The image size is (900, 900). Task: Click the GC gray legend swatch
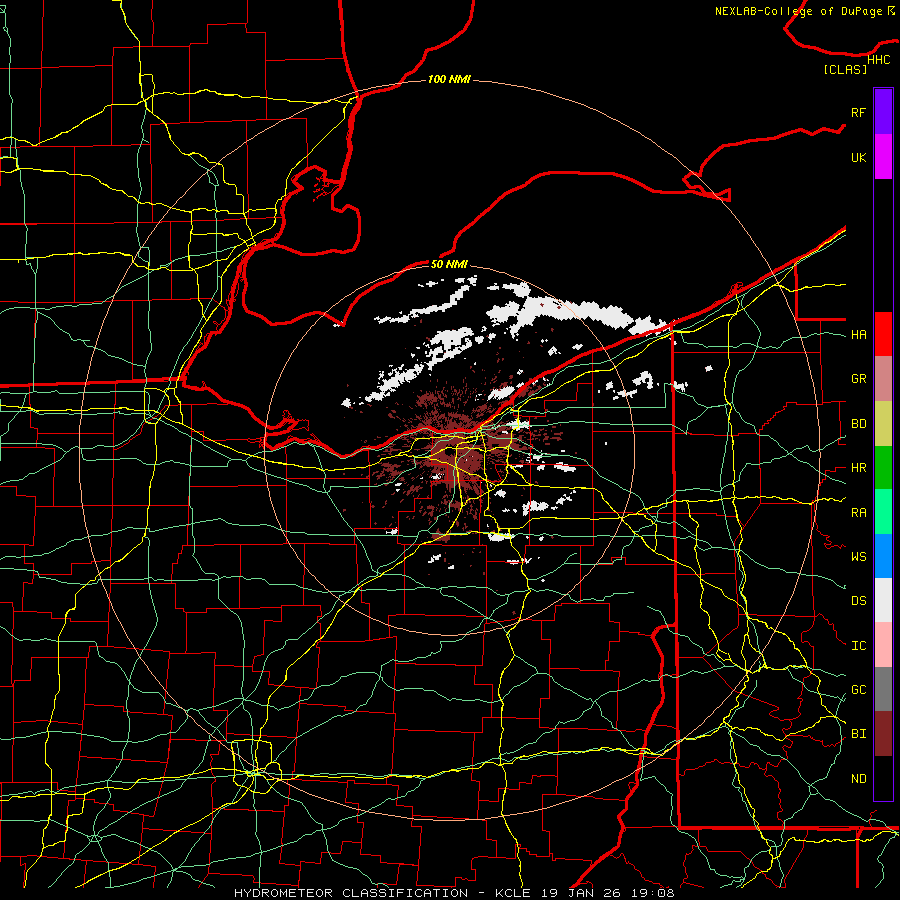click(x=883, y=689)
